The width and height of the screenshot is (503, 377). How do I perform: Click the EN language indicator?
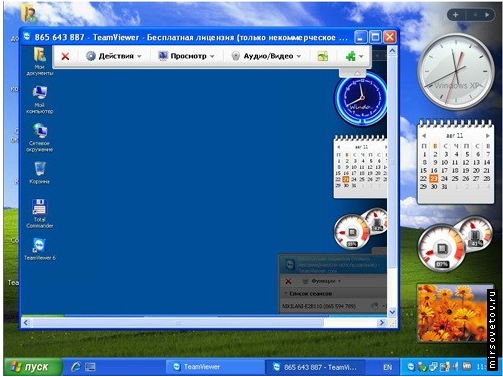coord(387,367)
